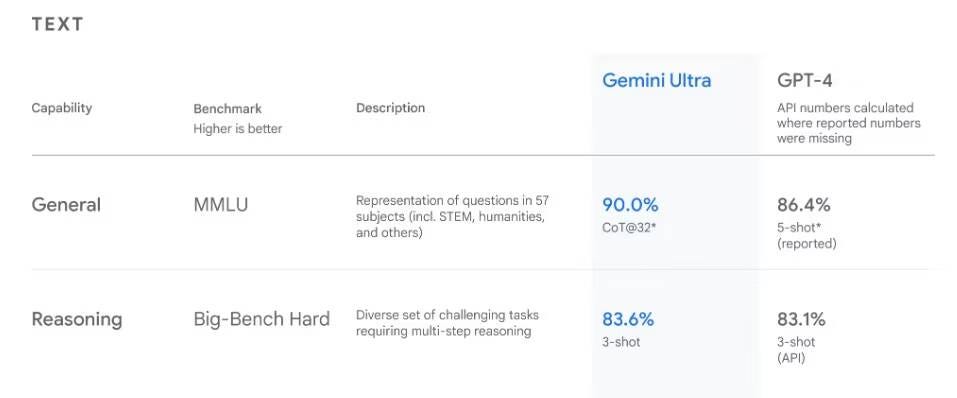Click the TEXT section heading
The image size is (957, 398).
tap(57, 24)
